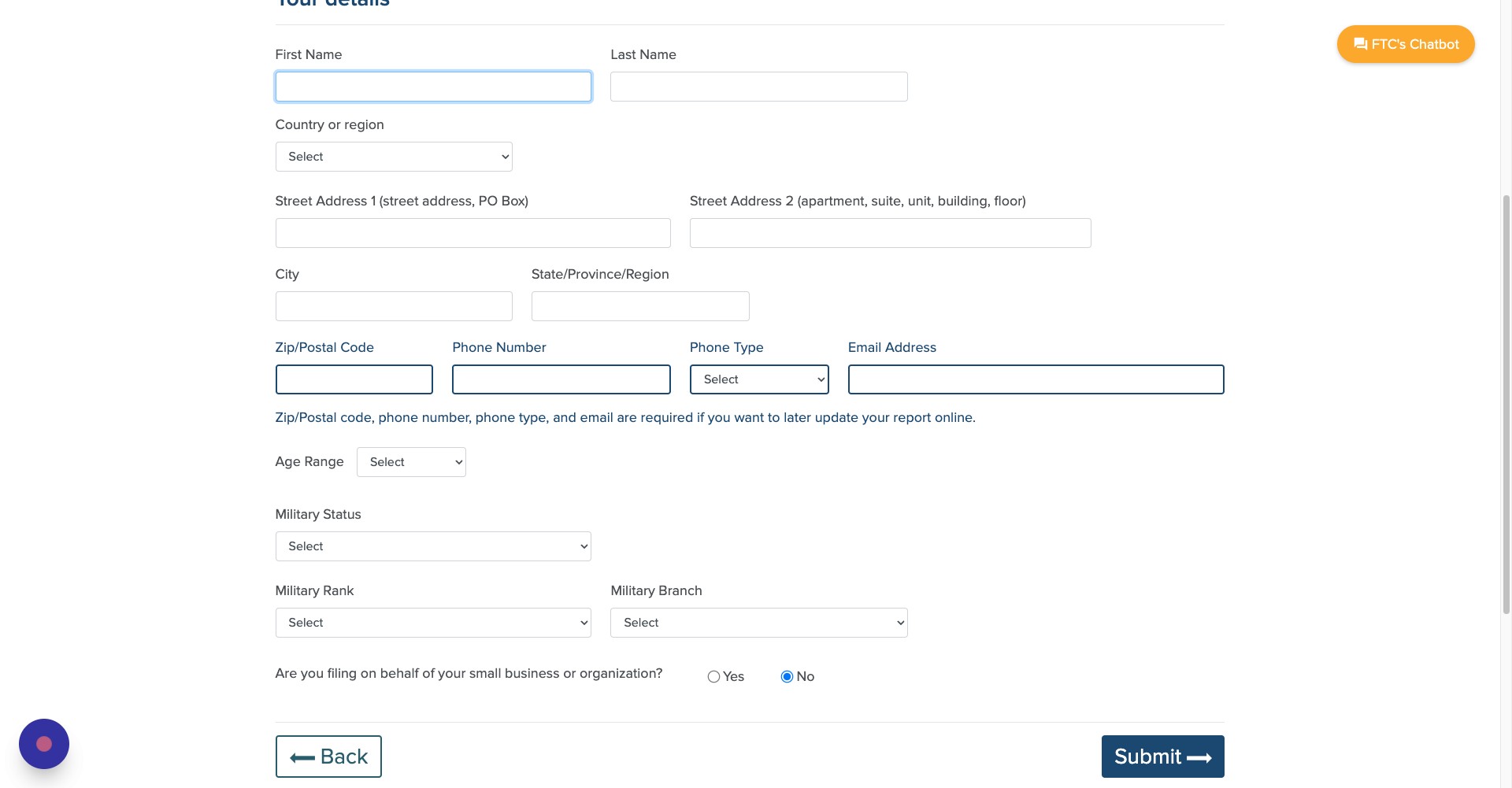Select the Yes radio button
1512x788 pixels.
click(713, 677)
